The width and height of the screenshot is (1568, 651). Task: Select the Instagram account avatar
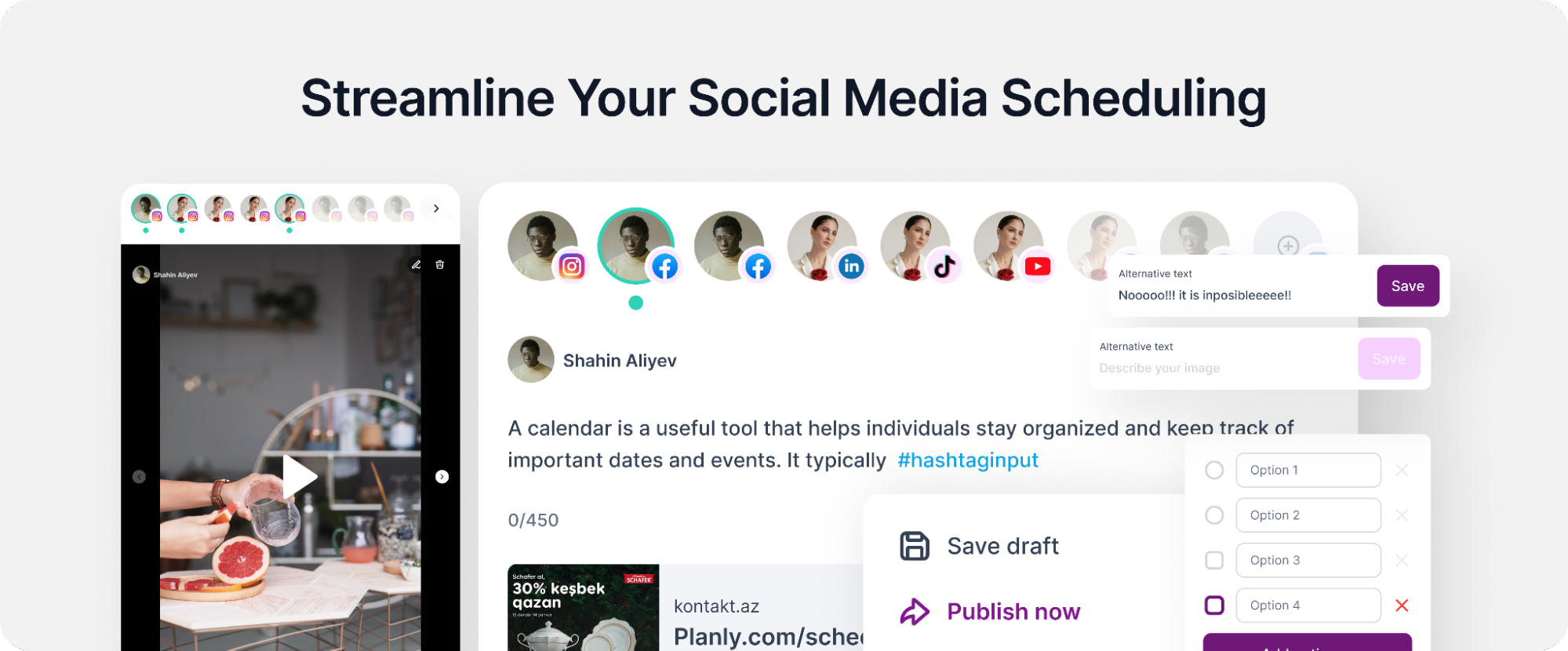544,246
